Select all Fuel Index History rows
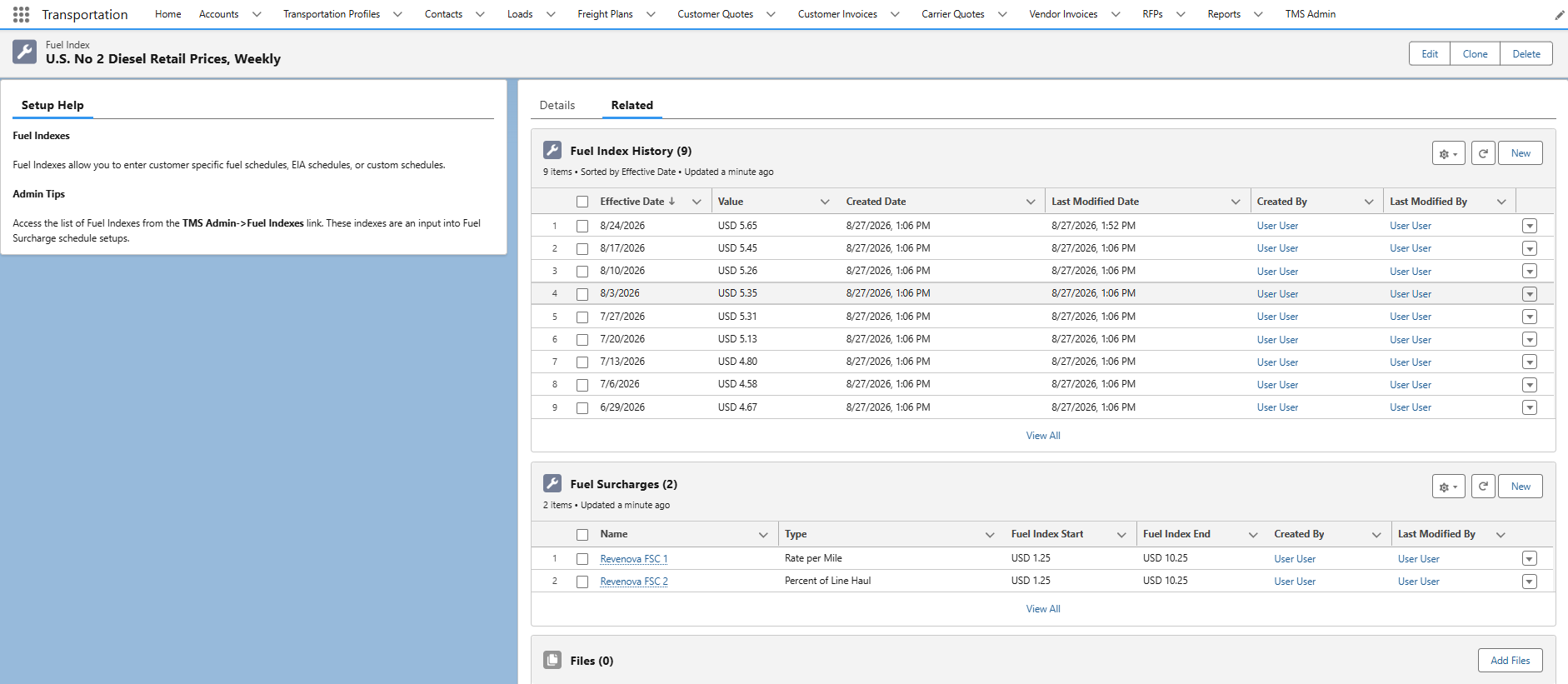Image resolution: width=1568 pixels, height=684 pixels. click(582, 202)
